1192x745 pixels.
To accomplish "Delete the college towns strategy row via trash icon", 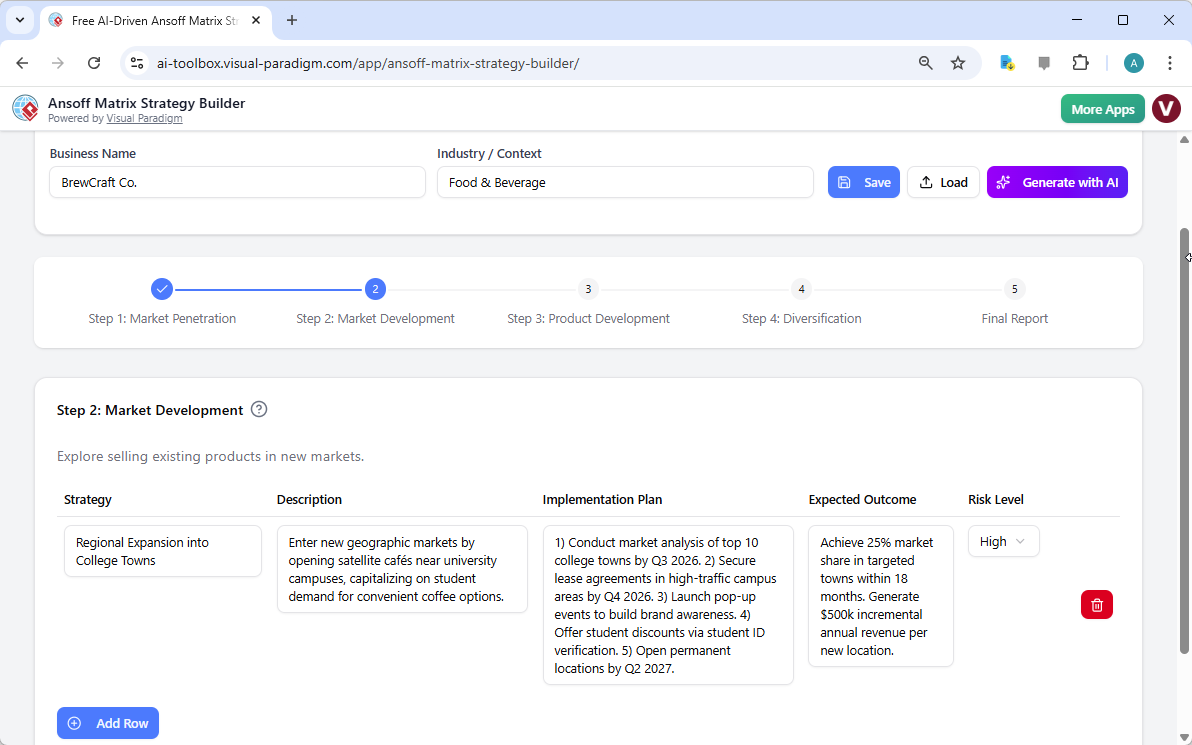I will tap(1096, 604).
